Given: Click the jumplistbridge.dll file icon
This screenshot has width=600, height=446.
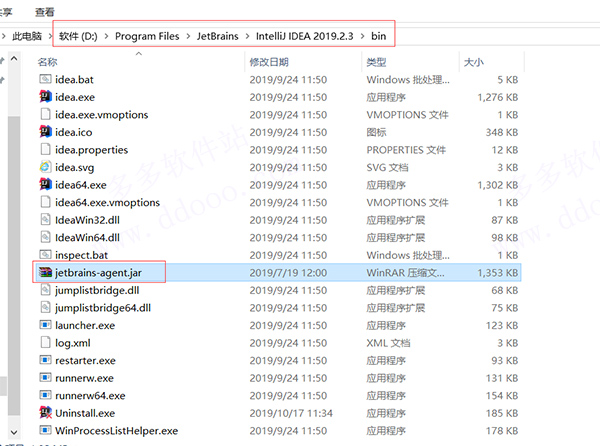Looking at the screenshot, I should pyautogui.click(x=45, y=290).
